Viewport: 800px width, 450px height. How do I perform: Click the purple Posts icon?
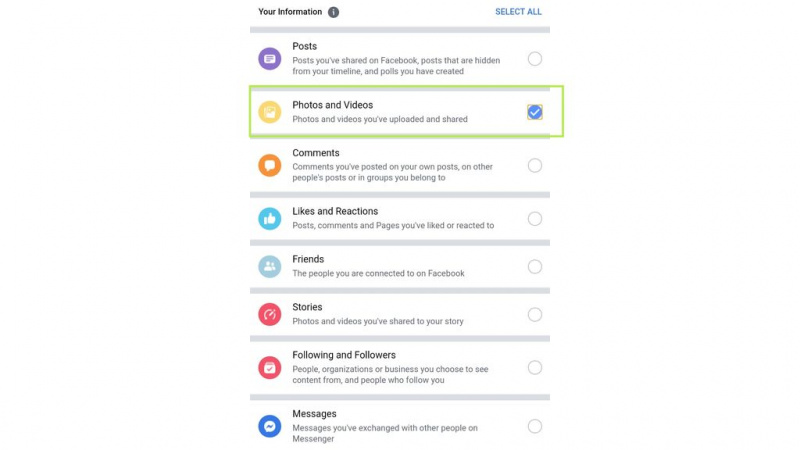point(269,59)
